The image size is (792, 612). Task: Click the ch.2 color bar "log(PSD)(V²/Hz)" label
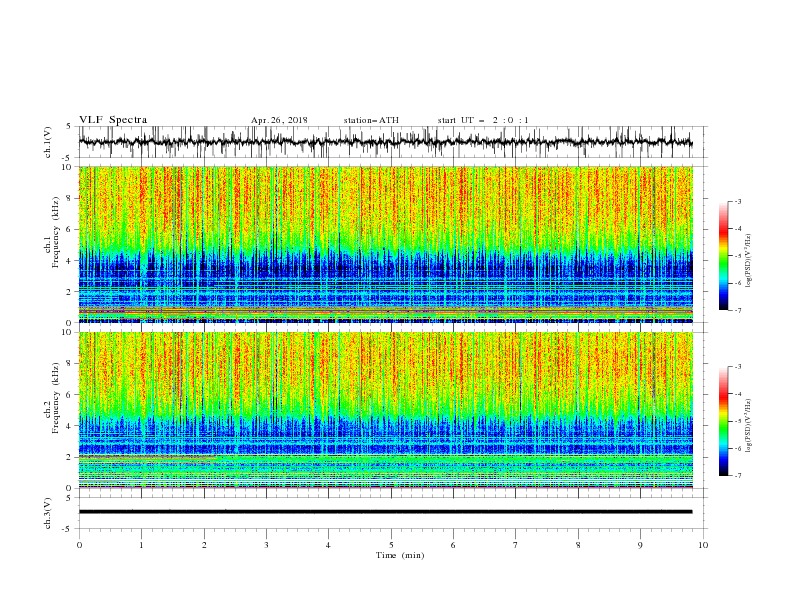[x=748, y=426]
